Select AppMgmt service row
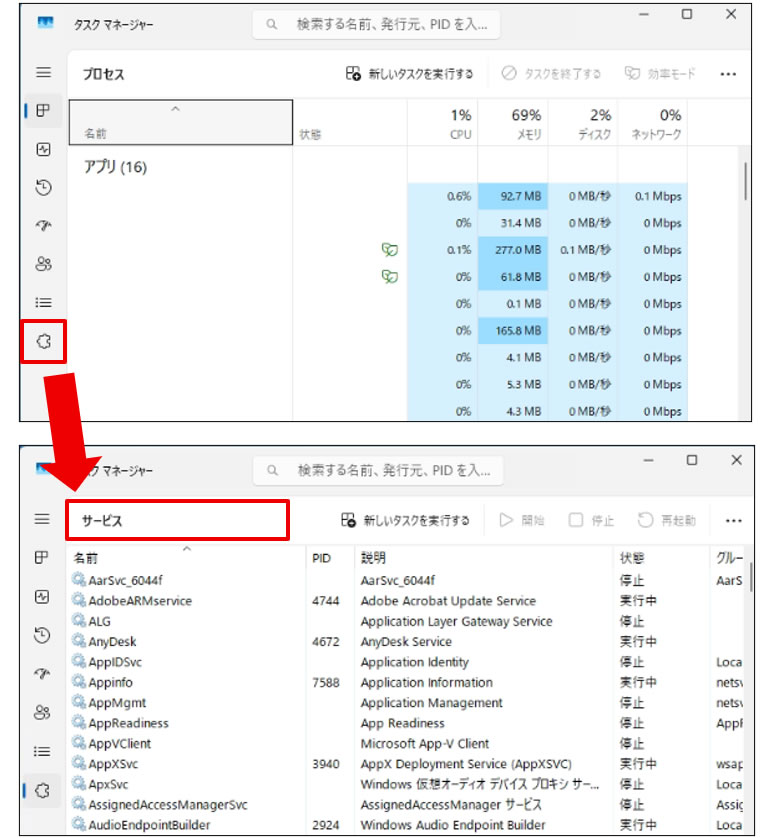Viewport: 770px width, 838px height. click(406, 703)
